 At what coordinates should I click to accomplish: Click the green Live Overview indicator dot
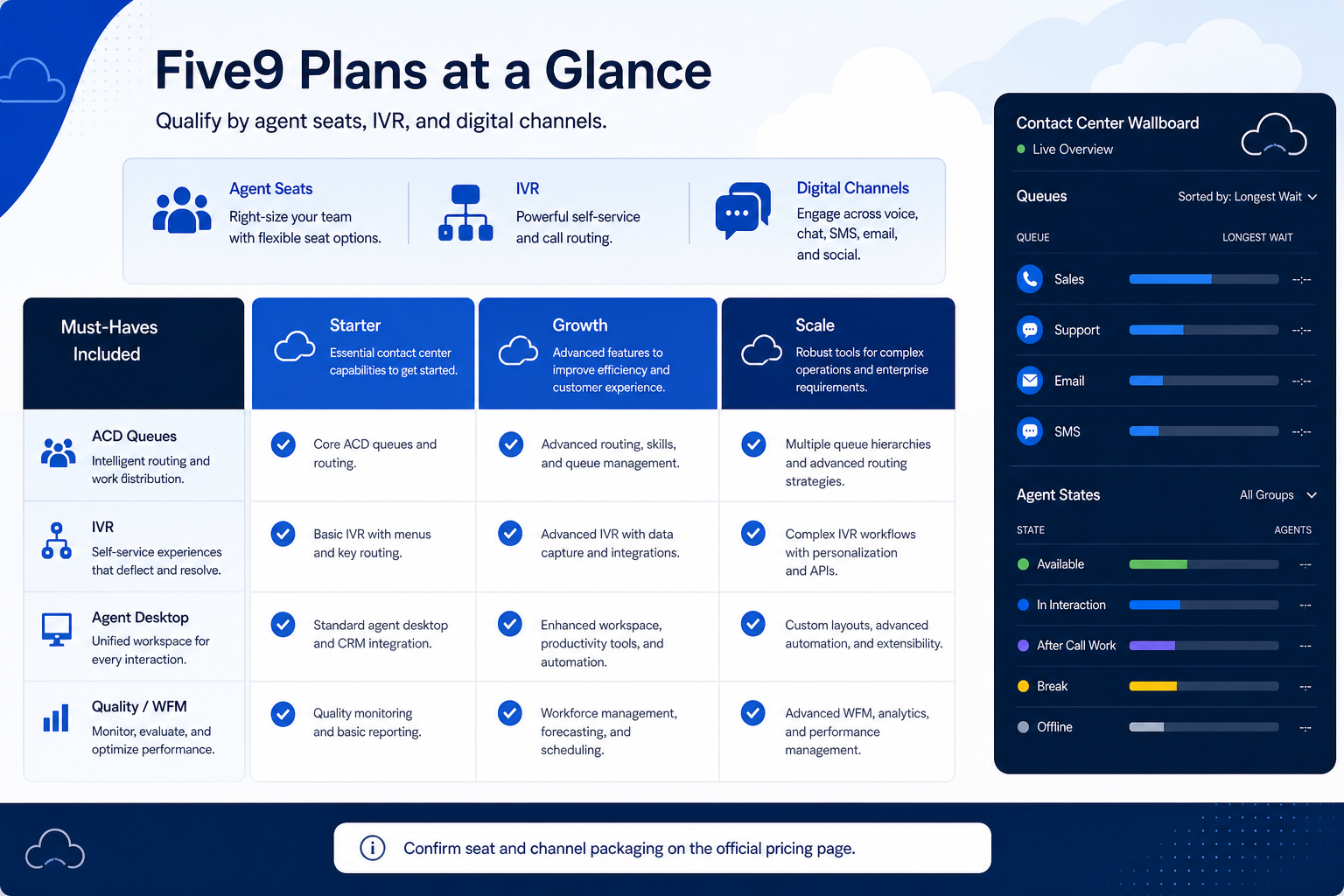(x=1021, y=150)
